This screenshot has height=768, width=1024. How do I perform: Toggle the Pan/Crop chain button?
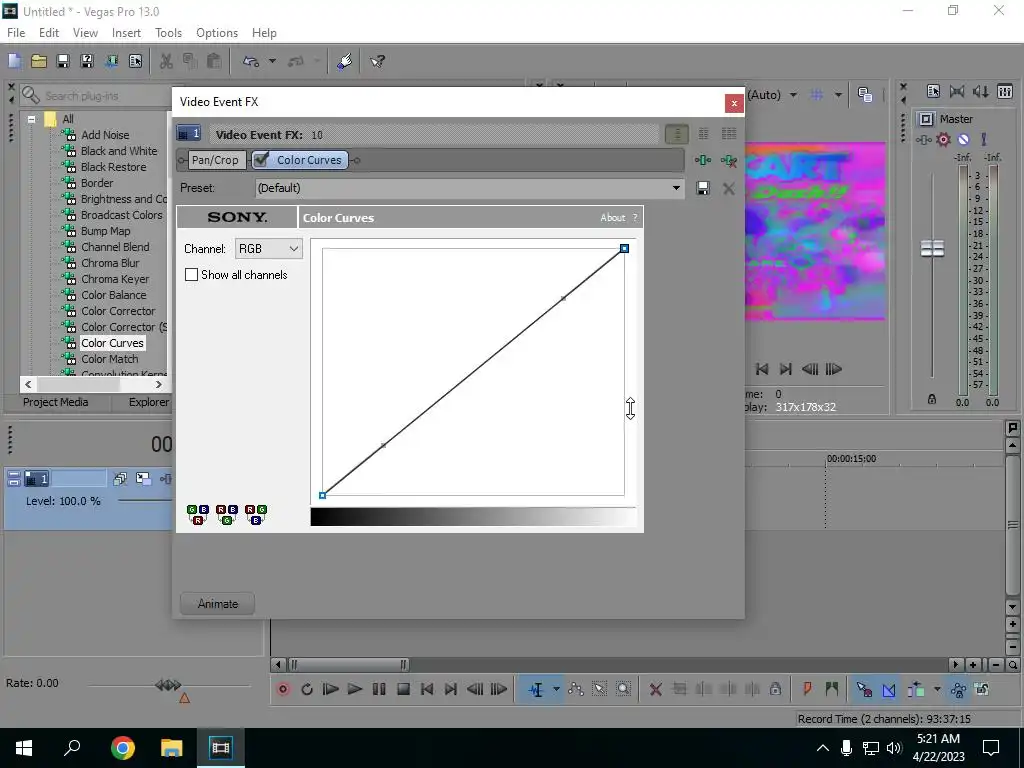215,160
